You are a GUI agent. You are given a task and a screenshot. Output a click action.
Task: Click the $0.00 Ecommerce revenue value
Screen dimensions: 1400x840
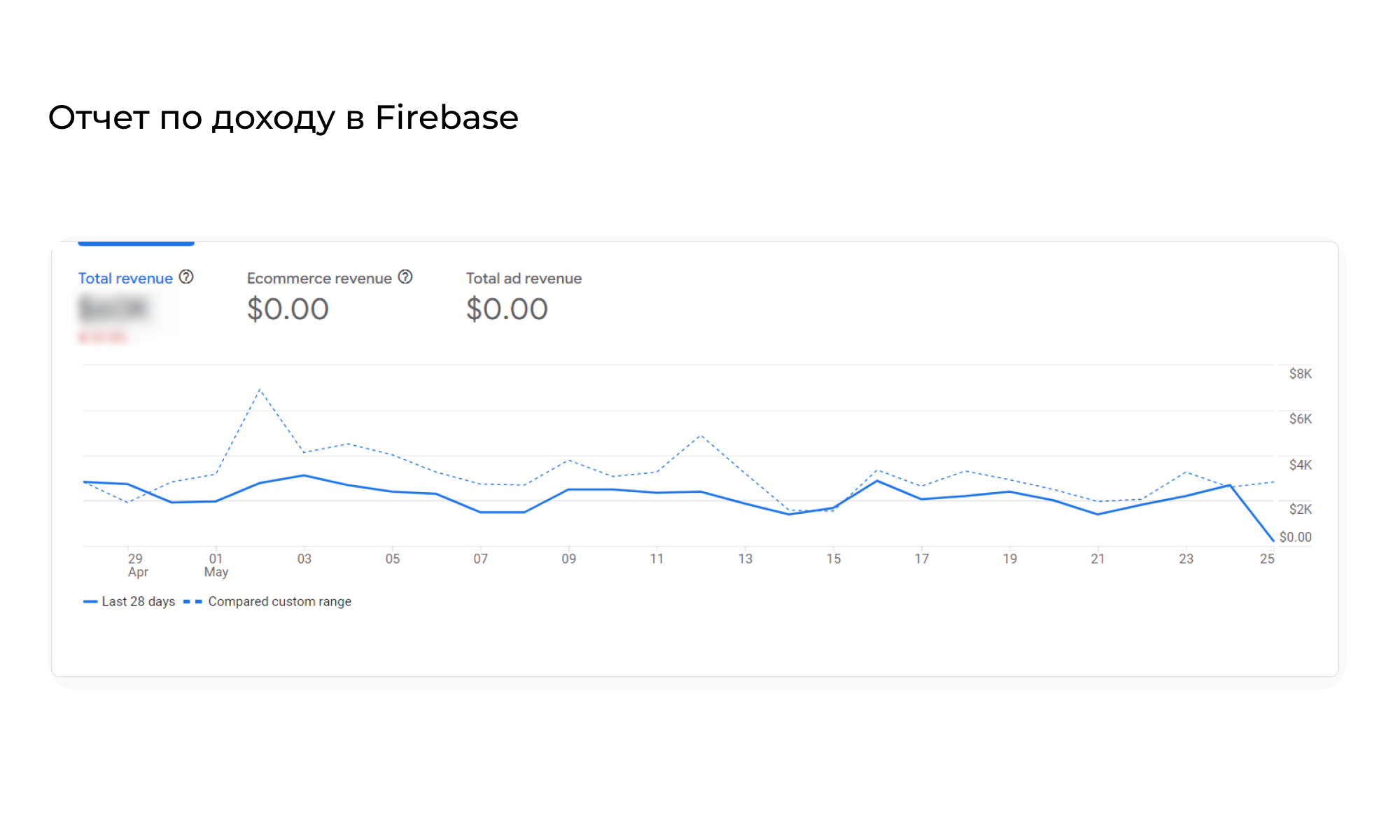pos(288,309)
